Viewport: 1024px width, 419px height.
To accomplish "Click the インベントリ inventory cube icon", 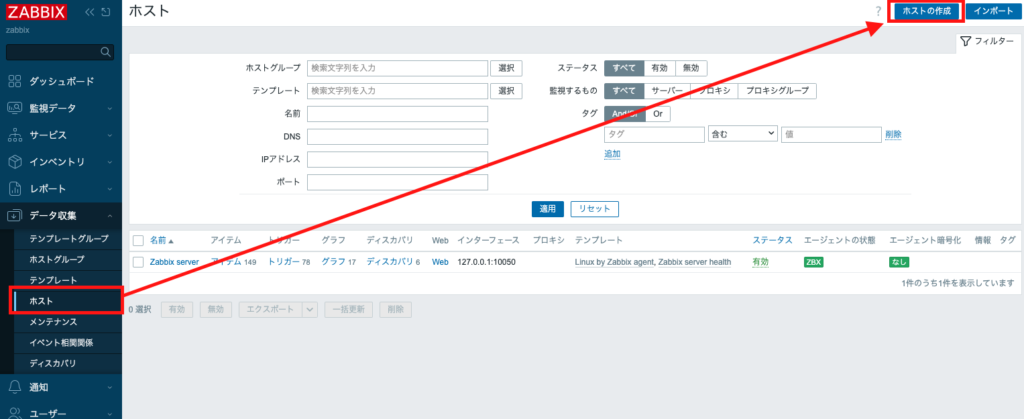I will coord(14,162).
